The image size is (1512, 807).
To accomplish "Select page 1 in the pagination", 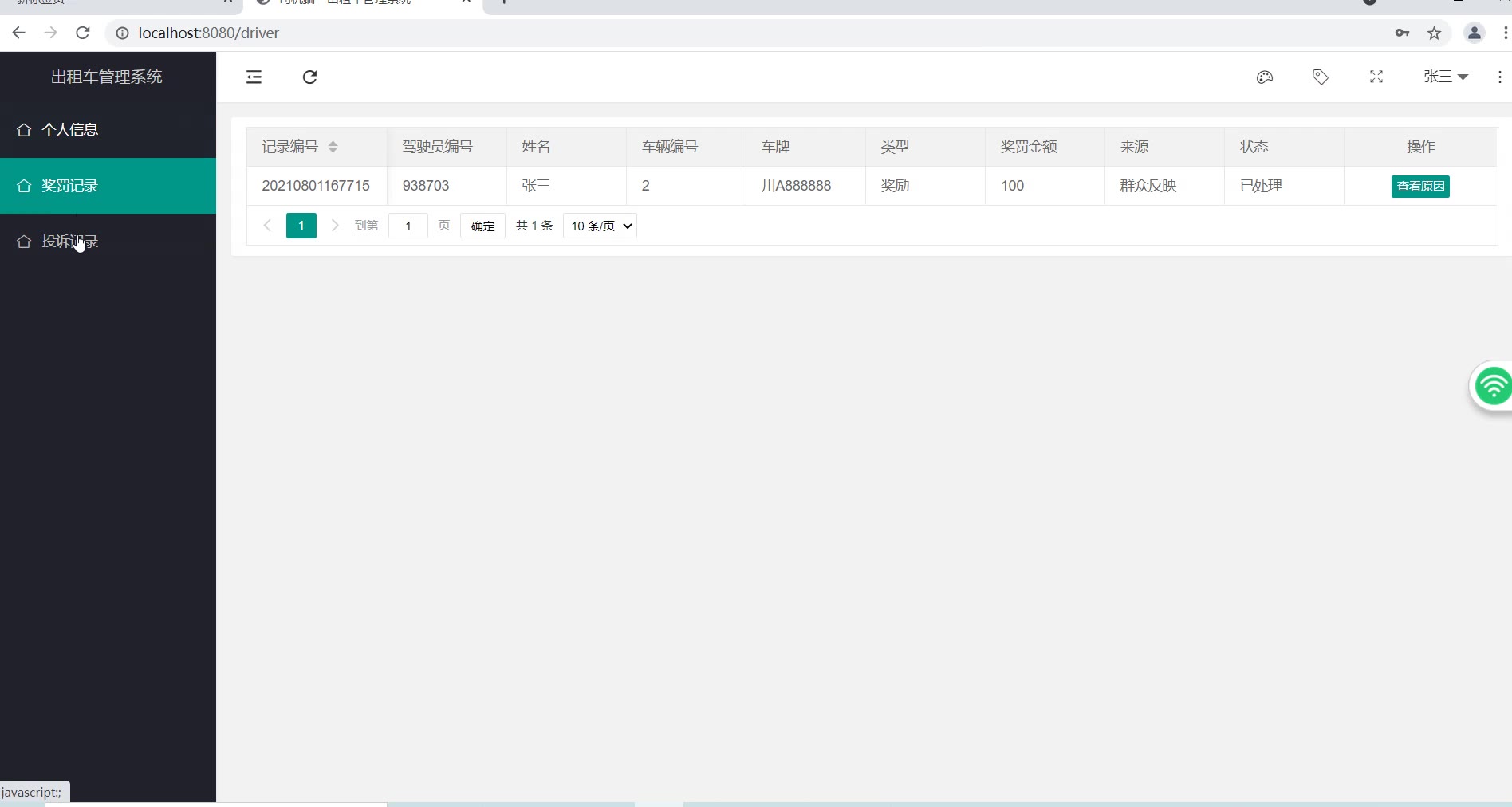I will pos(301,226).
